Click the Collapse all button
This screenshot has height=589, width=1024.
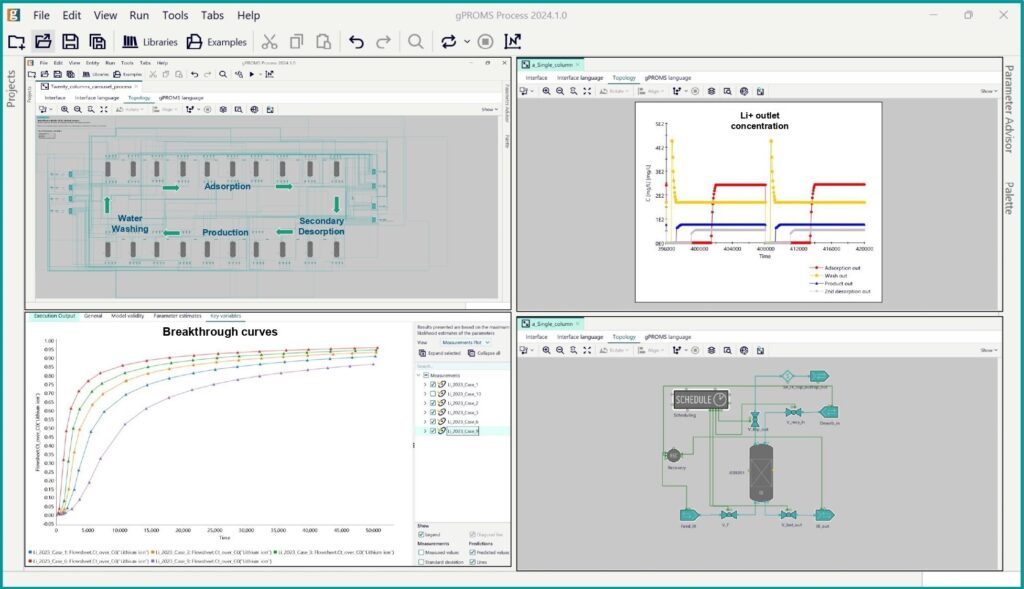(484, 353)
